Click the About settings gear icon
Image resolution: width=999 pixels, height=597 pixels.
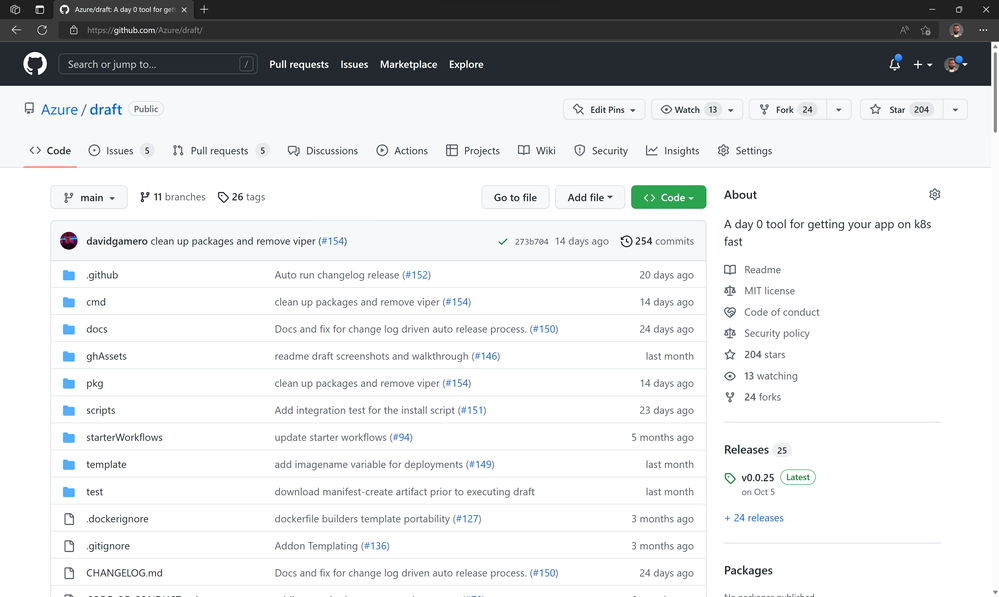[934, 194]
